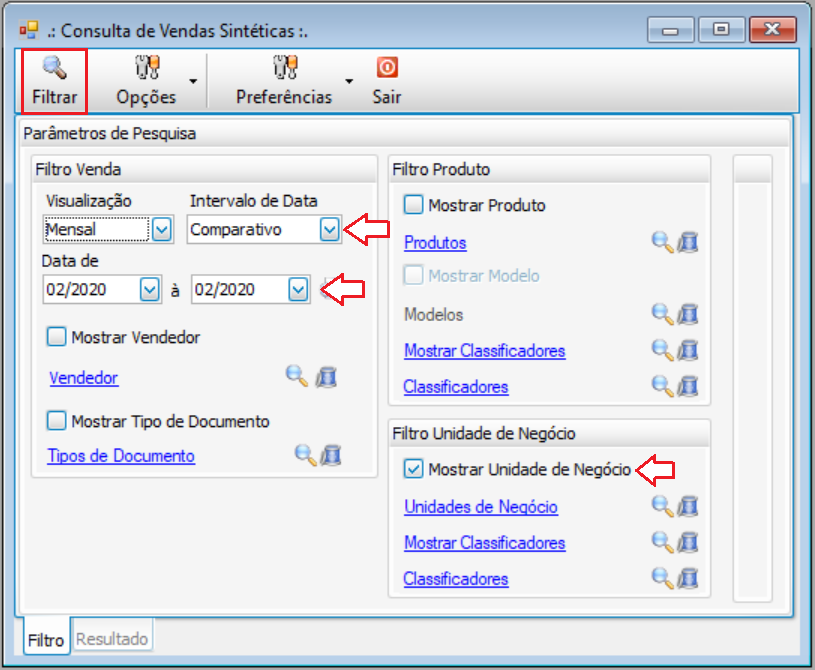The height and width of the screenshot is (670, 815).
Task: Enable the Mostrar Produto checkbox
Action: click(414, 205)
